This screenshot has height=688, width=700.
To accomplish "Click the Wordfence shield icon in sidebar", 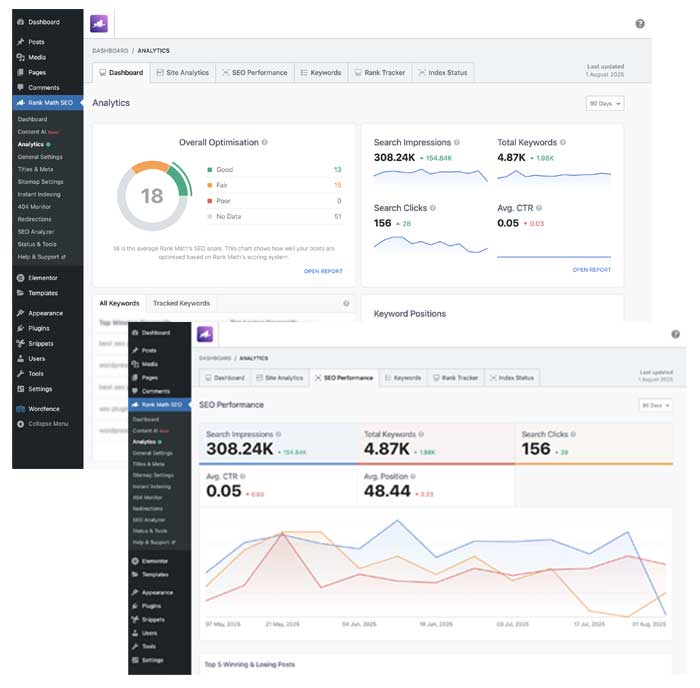I will tap(21, 409).
